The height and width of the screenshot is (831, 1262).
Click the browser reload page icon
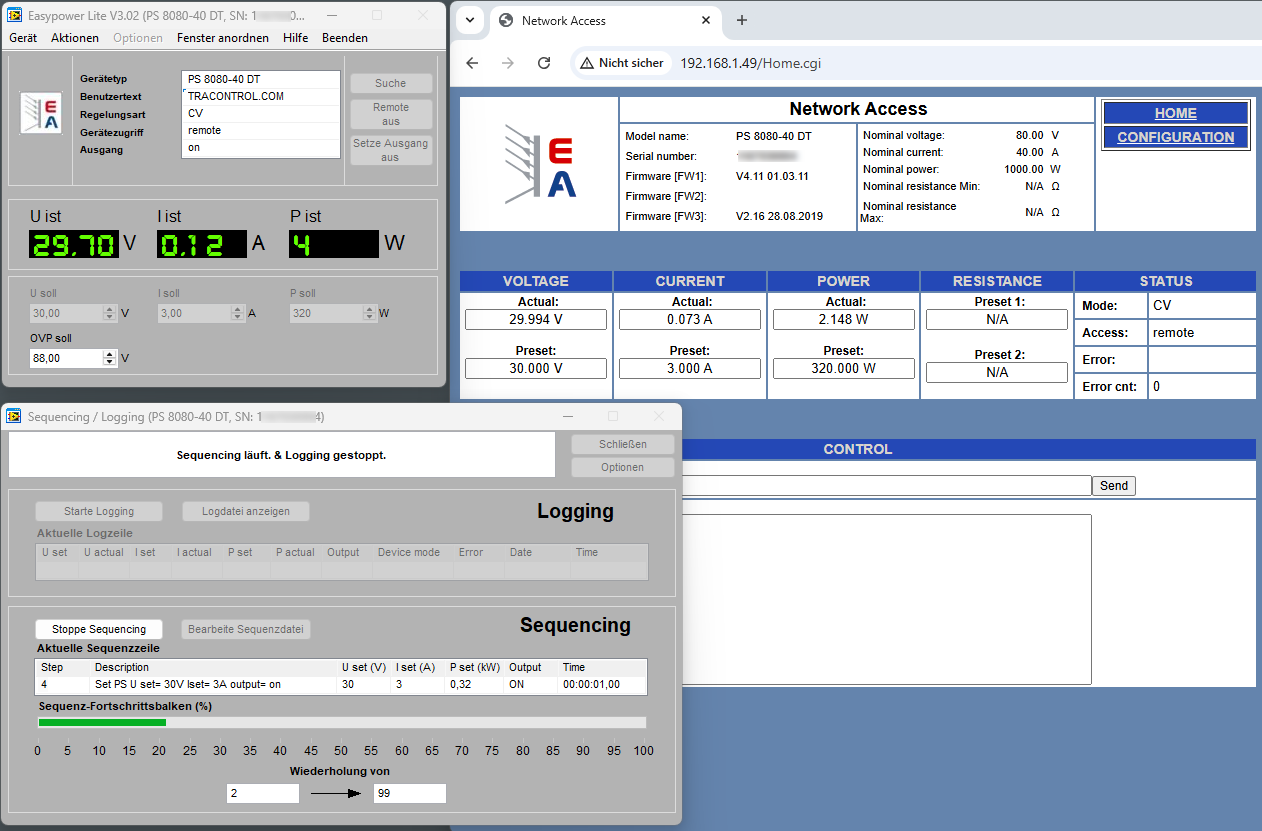pos(544,63)
